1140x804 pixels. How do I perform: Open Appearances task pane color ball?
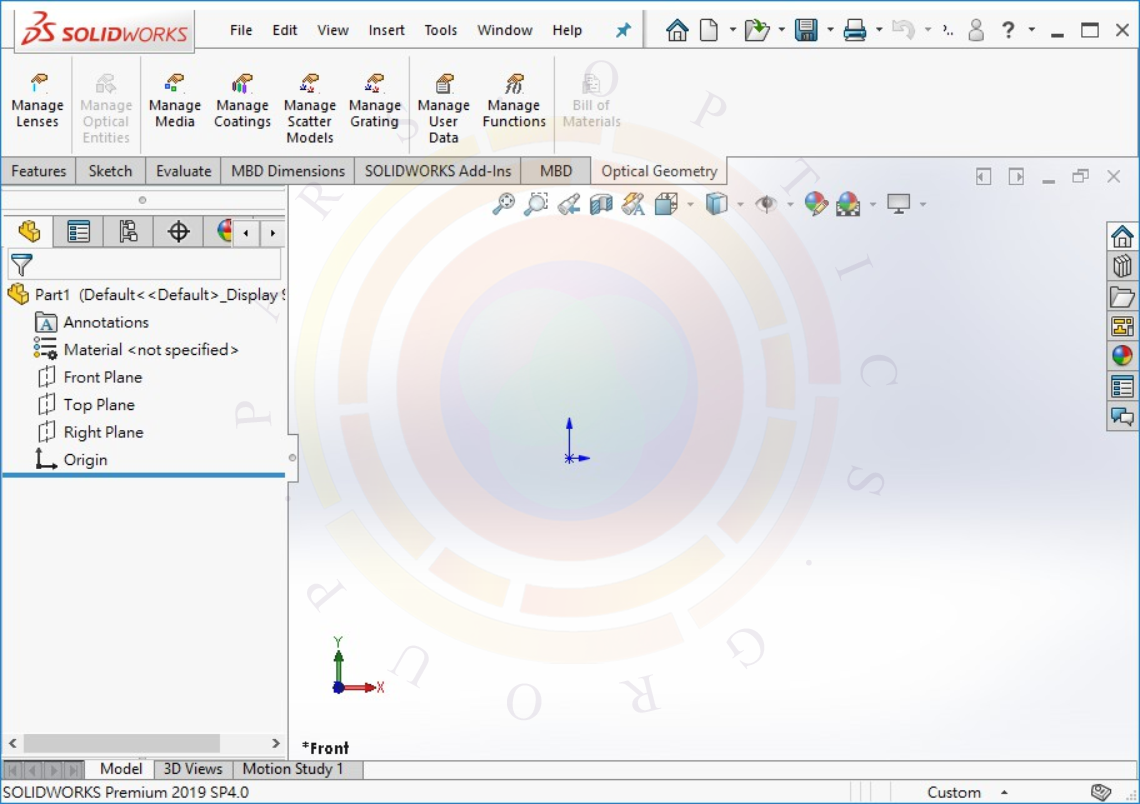[1122, 355]
